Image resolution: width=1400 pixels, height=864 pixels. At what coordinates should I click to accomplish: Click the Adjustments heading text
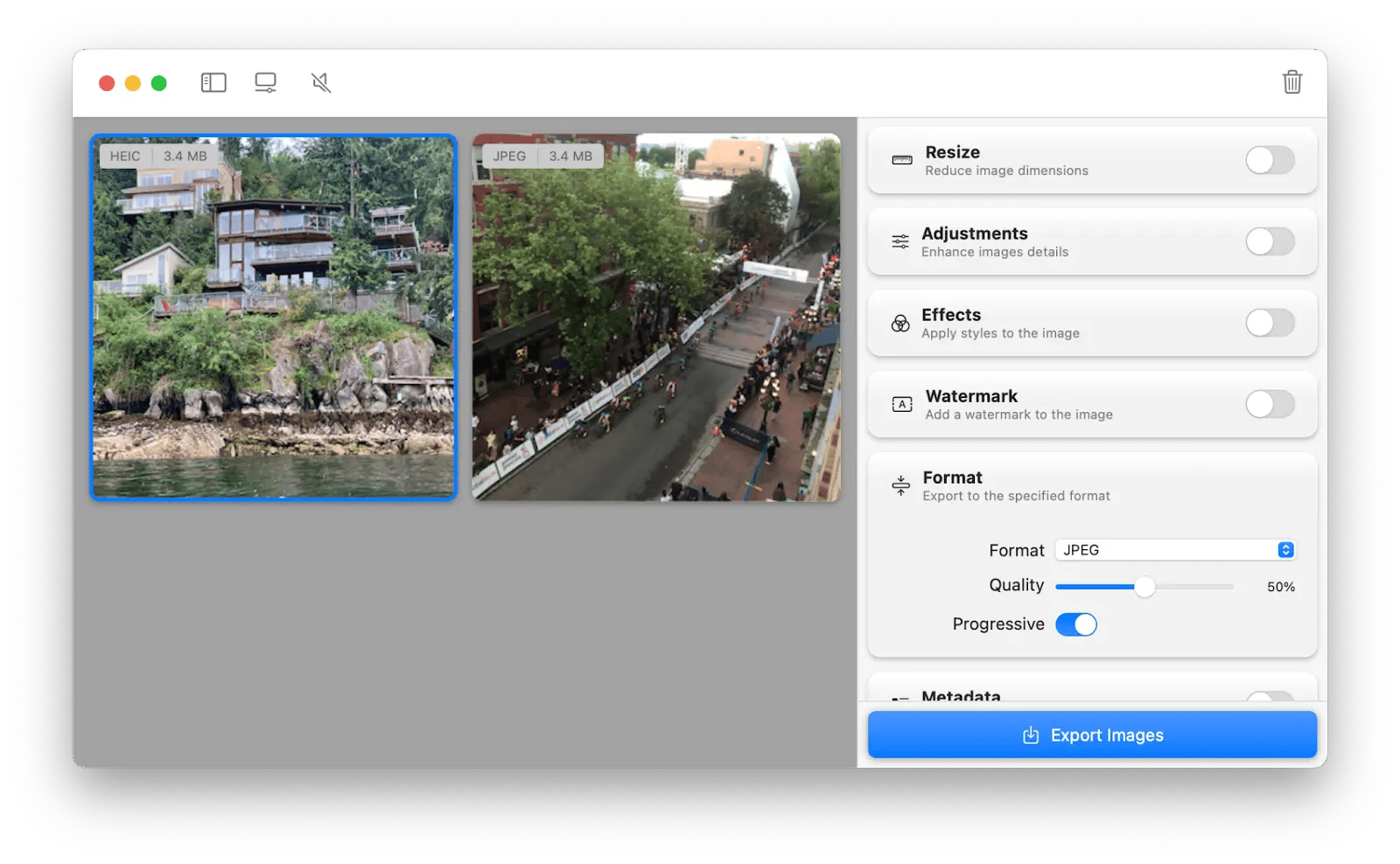click(974, 233)
